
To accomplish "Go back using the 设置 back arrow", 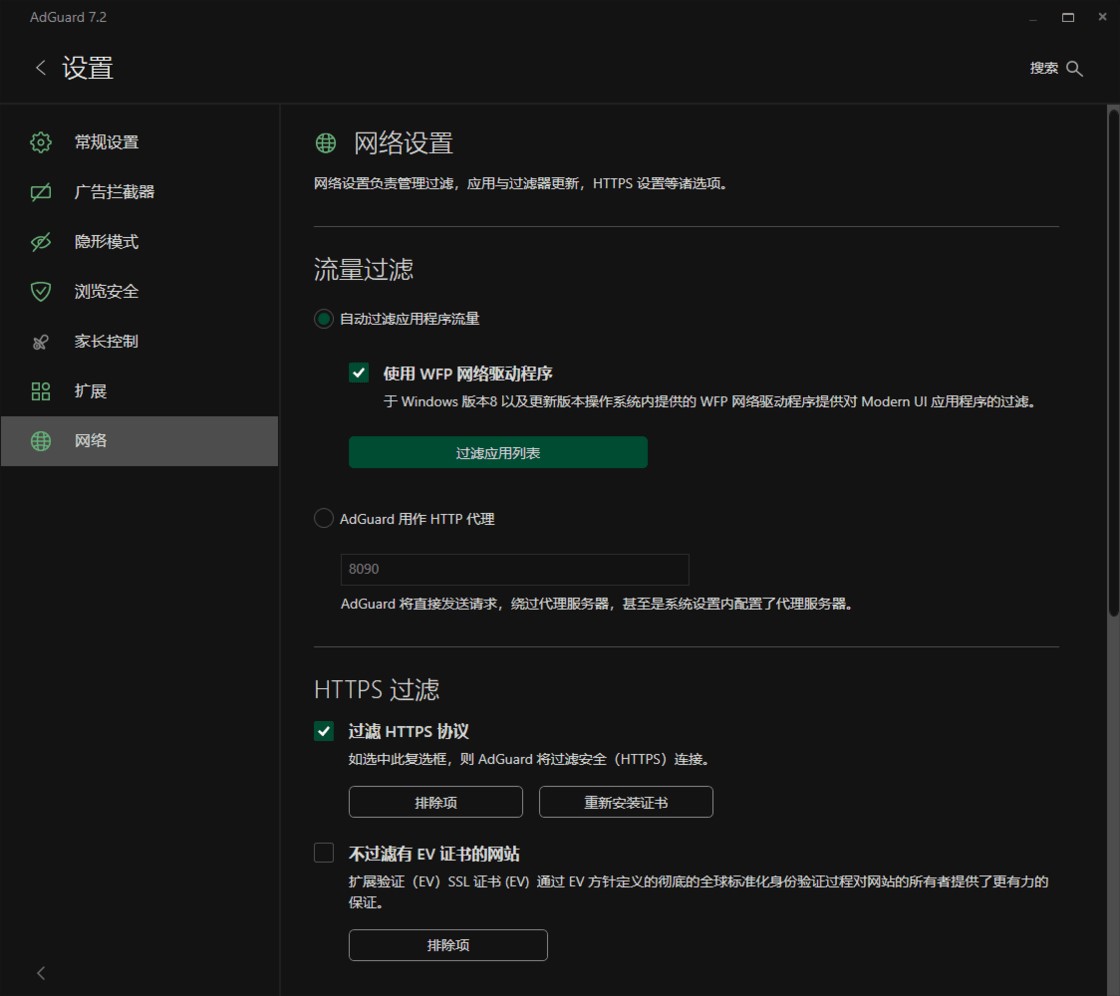I will tap(40, 68).
